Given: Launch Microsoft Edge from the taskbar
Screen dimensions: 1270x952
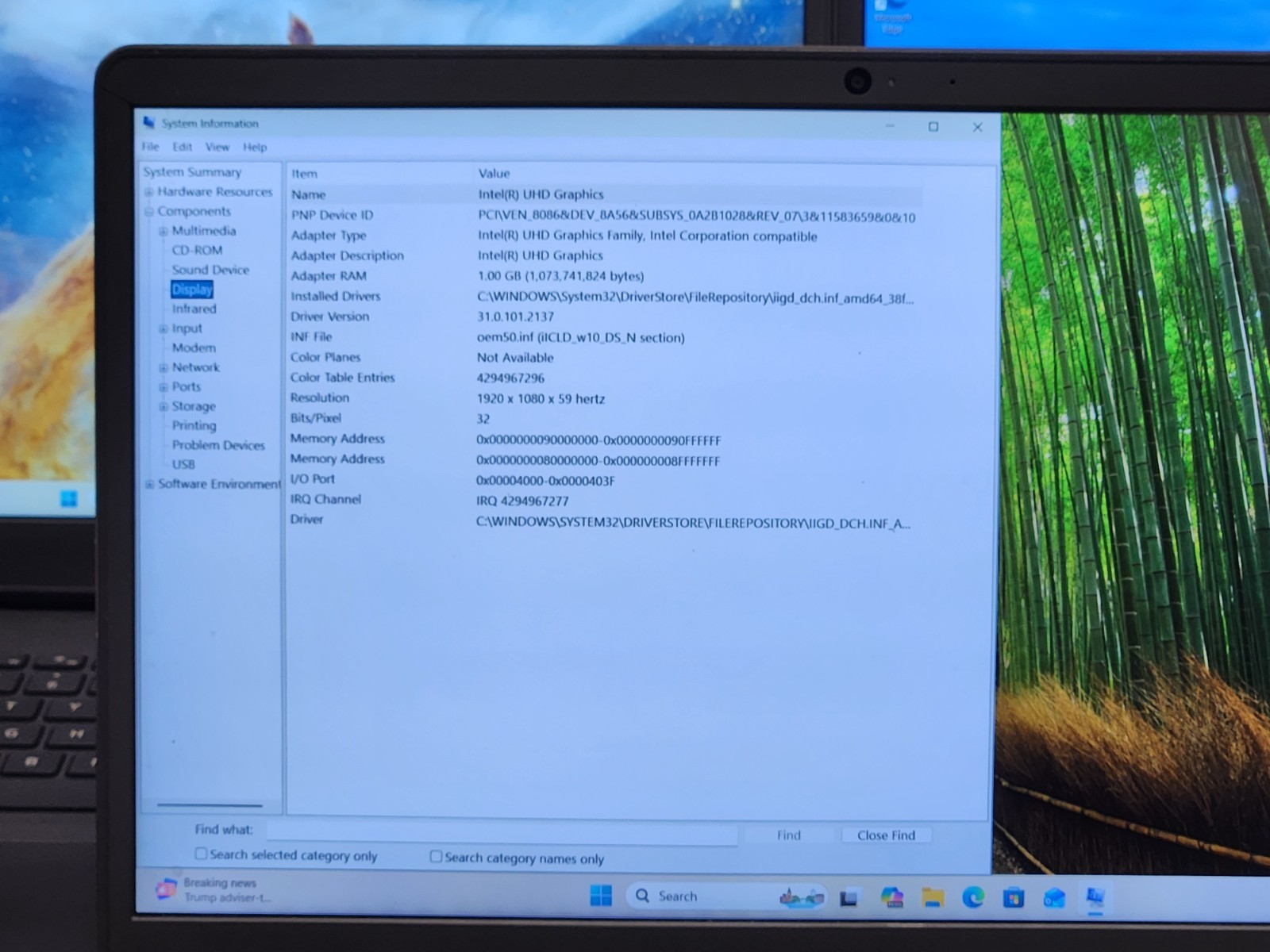Looking at the screenshot, I should coord(973,897).
